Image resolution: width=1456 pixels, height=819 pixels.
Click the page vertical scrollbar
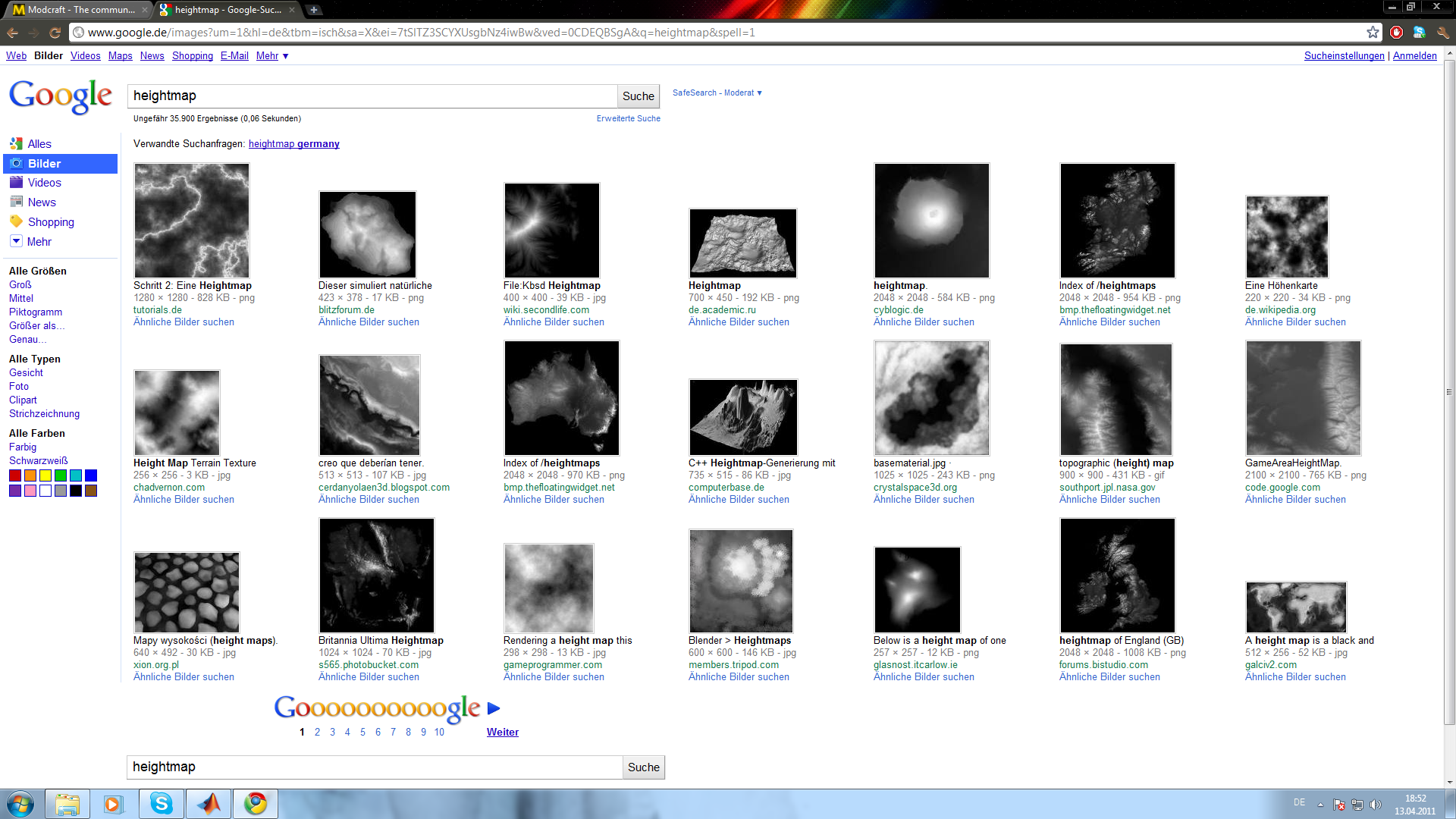(x=1449, y=394)
